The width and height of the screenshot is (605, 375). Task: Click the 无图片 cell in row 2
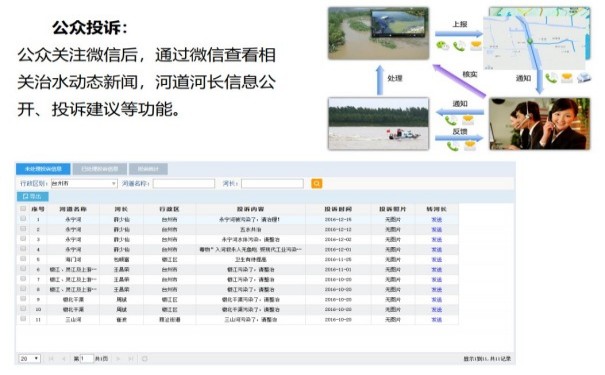[x=393, y=230]
